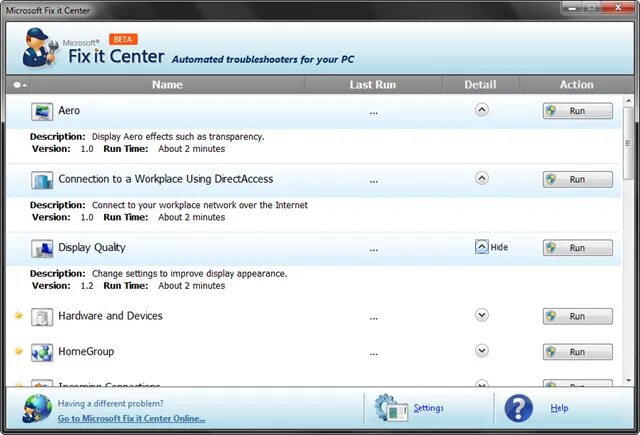Click the status sort icon in header
Image resolution: width=640 pixels, height=435 pixels.
coord(19,85)
